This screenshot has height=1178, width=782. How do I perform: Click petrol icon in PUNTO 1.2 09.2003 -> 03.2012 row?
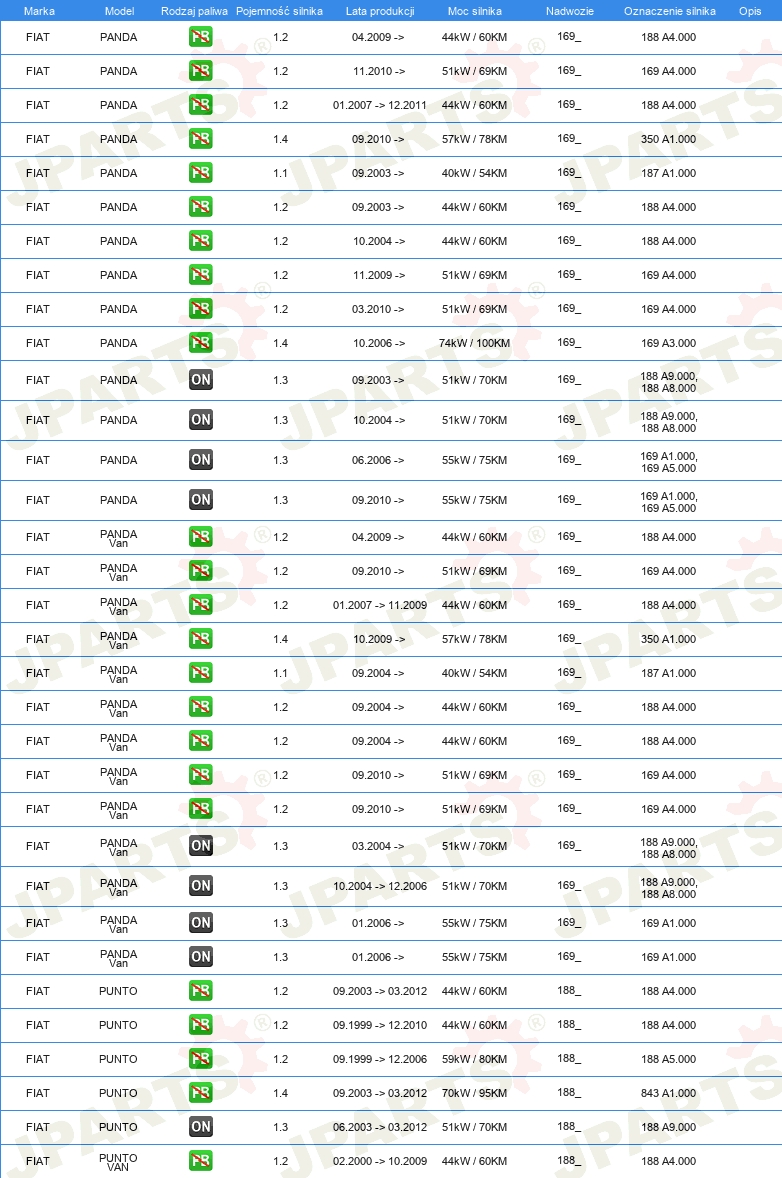pyautogui.click(x=201, y=990)
